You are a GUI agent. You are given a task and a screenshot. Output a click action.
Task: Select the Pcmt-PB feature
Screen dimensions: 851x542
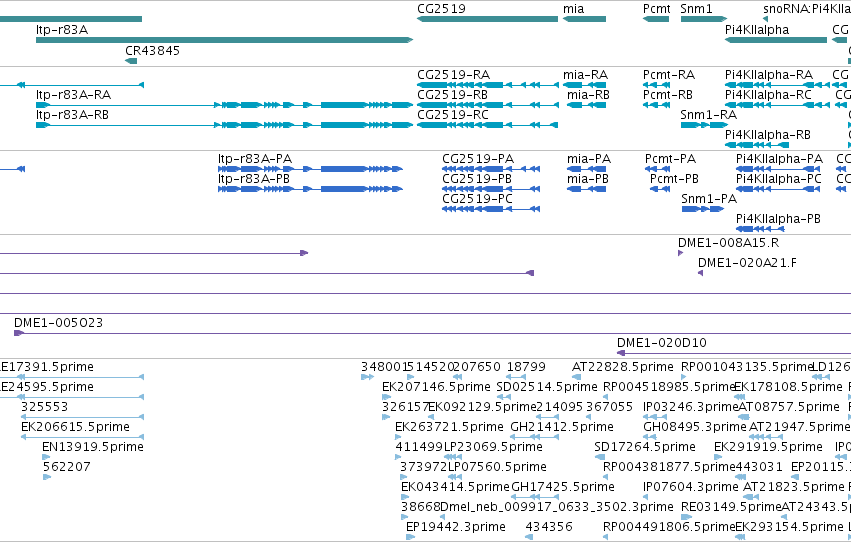coord(659,189)
